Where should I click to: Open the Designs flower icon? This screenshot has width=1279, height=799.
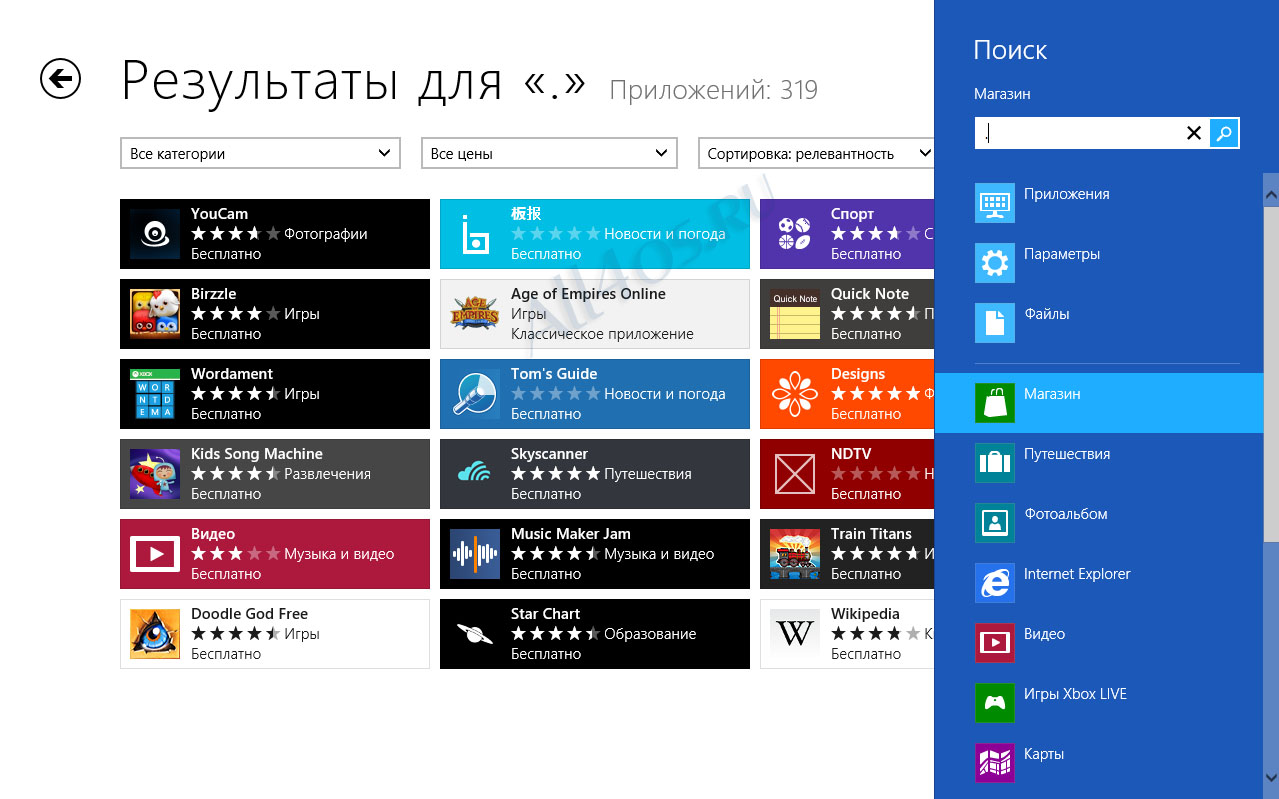click(795, 394)
